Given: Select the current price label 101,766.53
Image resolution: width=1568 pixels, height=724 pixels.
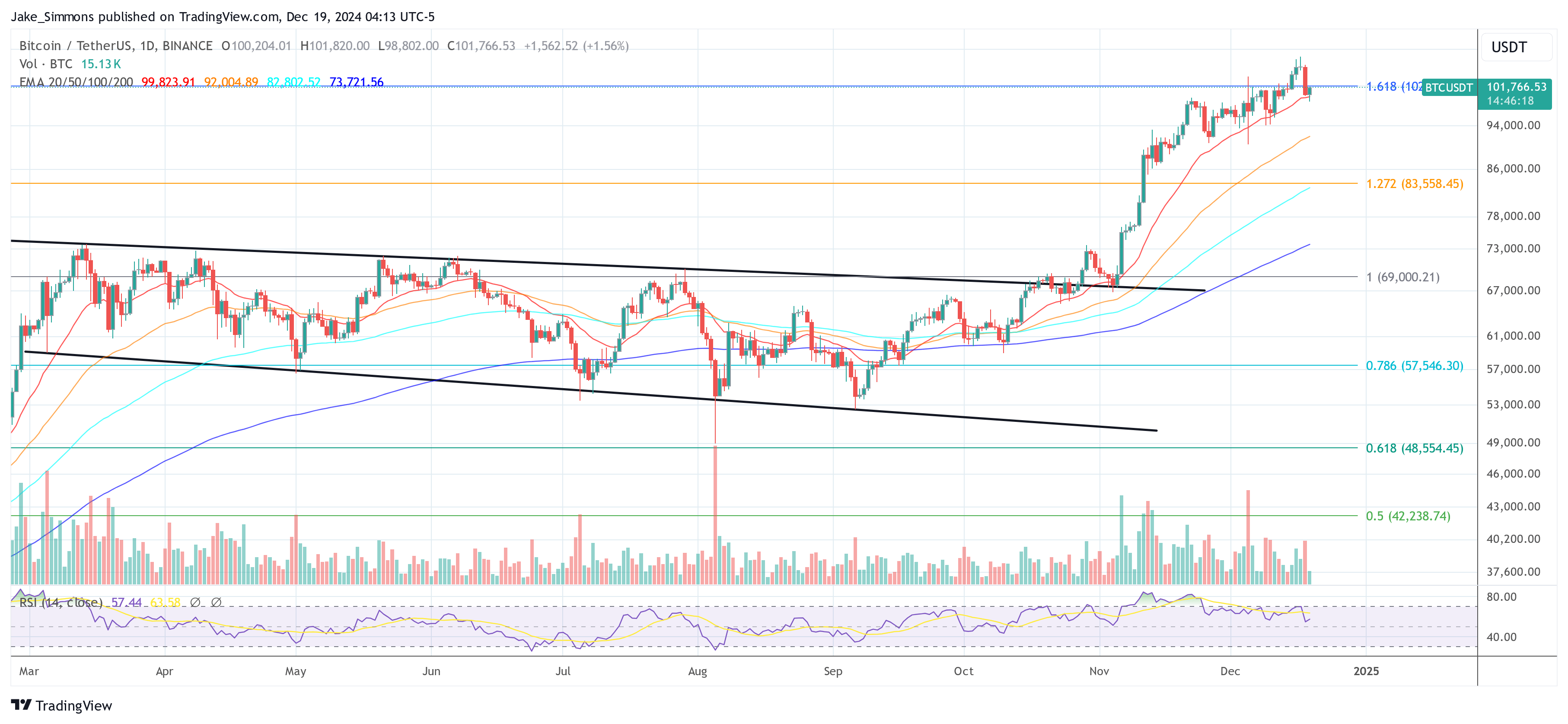Looking at the screenshot, I should 1516,87.
